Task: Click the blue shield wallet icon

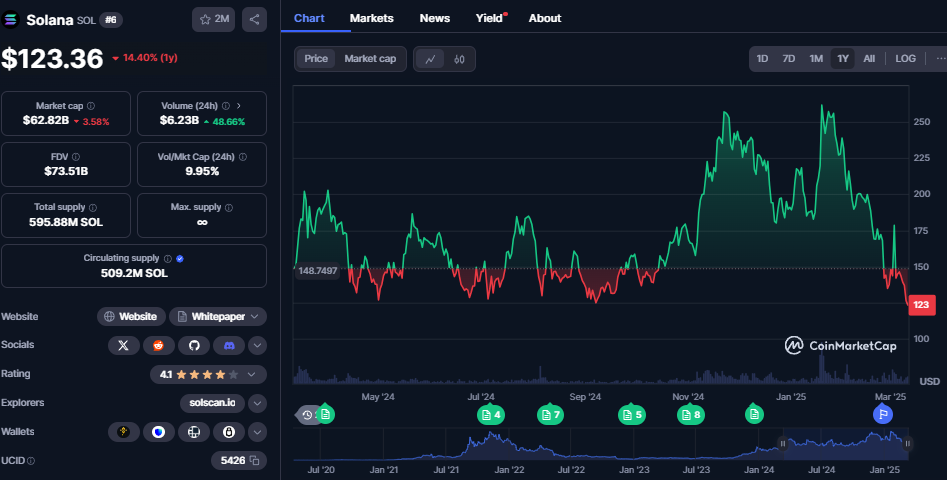Action: pos(159,432)
